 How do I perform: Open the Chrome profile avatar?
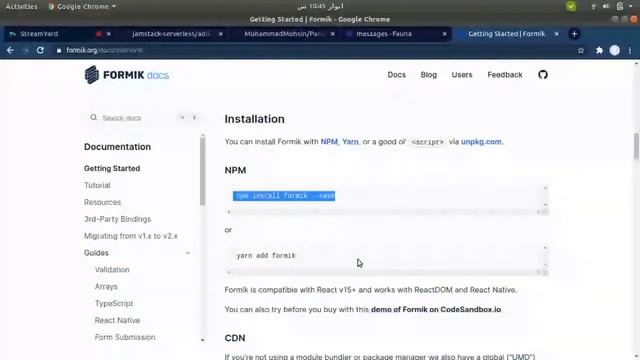(x=615, y=50)
